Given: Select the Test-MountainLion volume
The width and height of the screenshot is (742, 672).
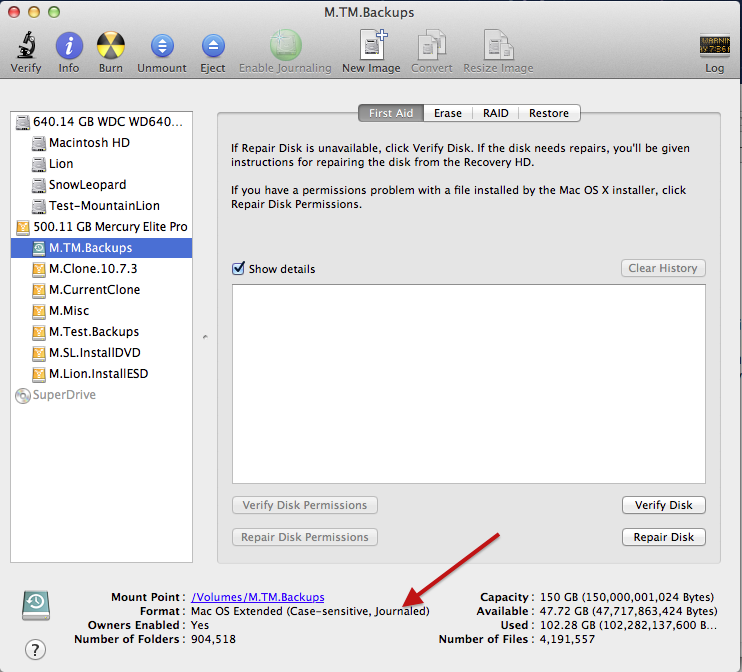Looking at the screenshot, I should tap(101, 206).
